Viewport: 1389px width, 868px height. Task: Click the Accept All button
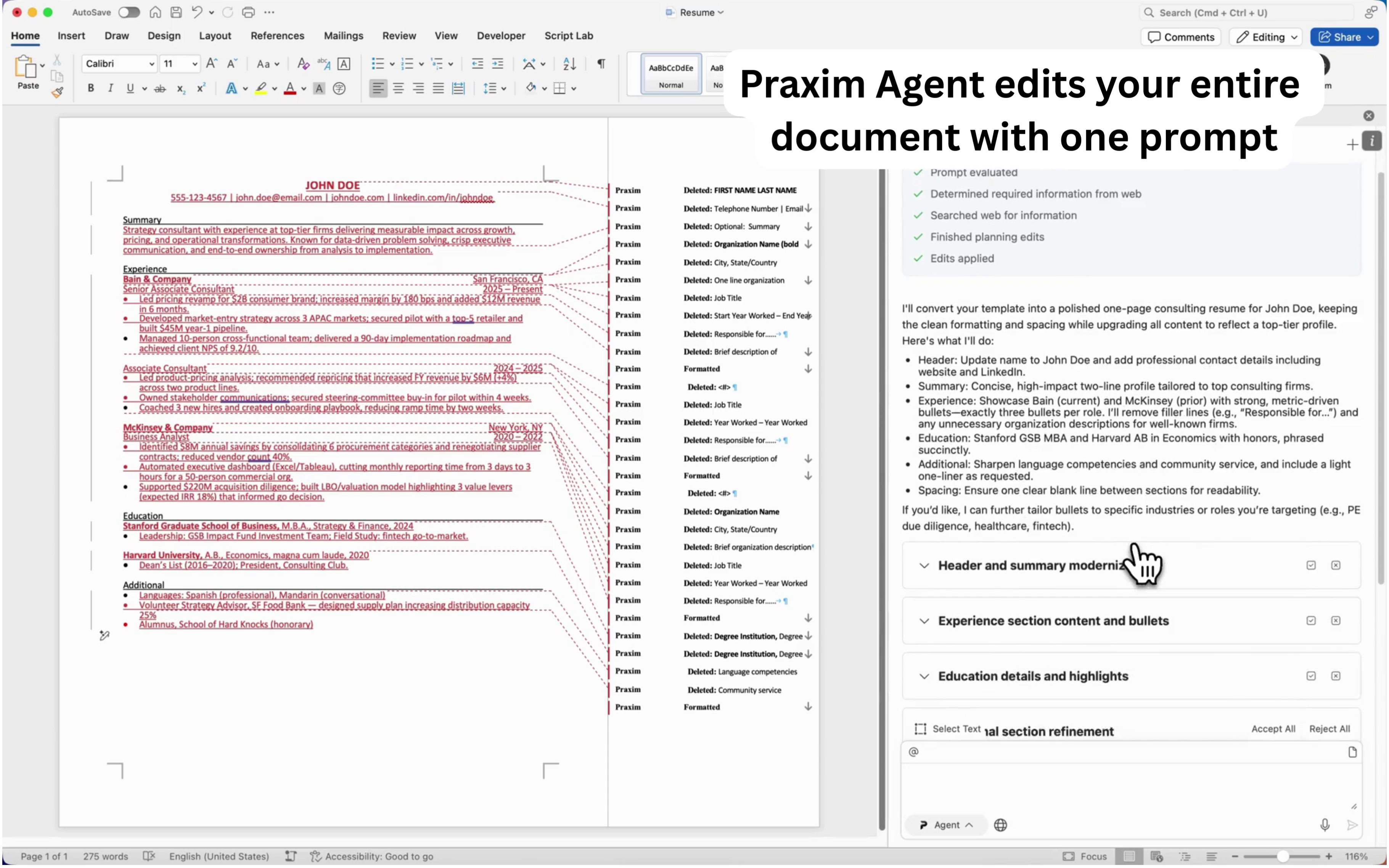point(1272,728)
